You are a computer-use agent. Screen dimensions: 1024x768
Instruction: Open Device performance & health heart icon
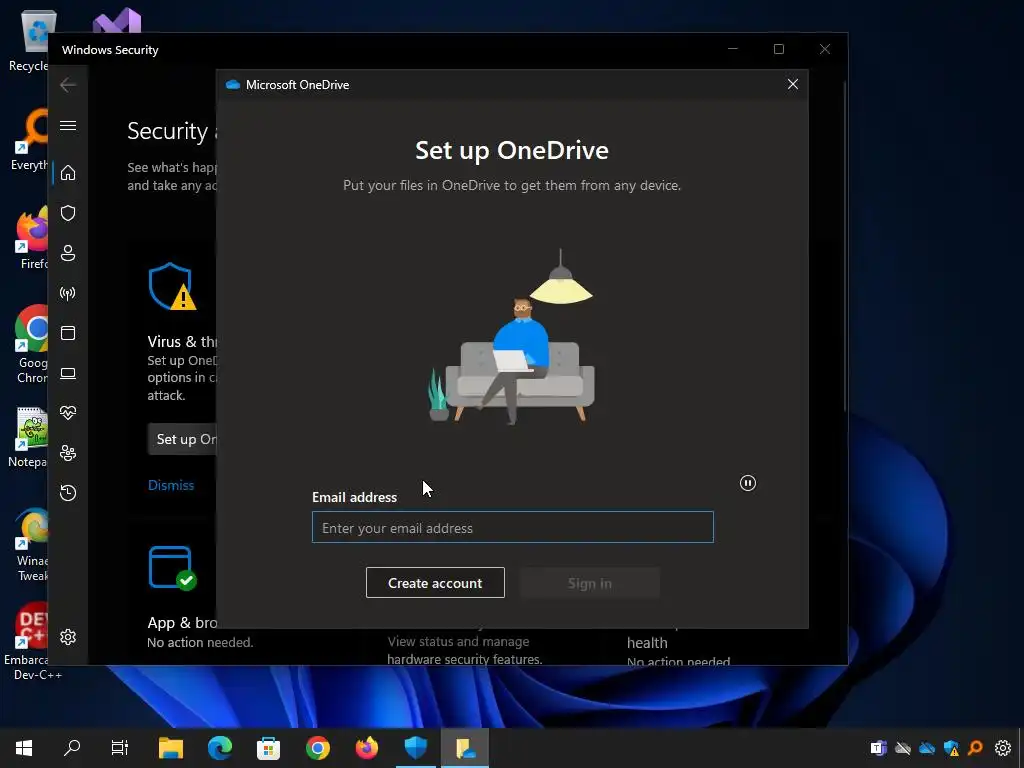tap(68, 413)
